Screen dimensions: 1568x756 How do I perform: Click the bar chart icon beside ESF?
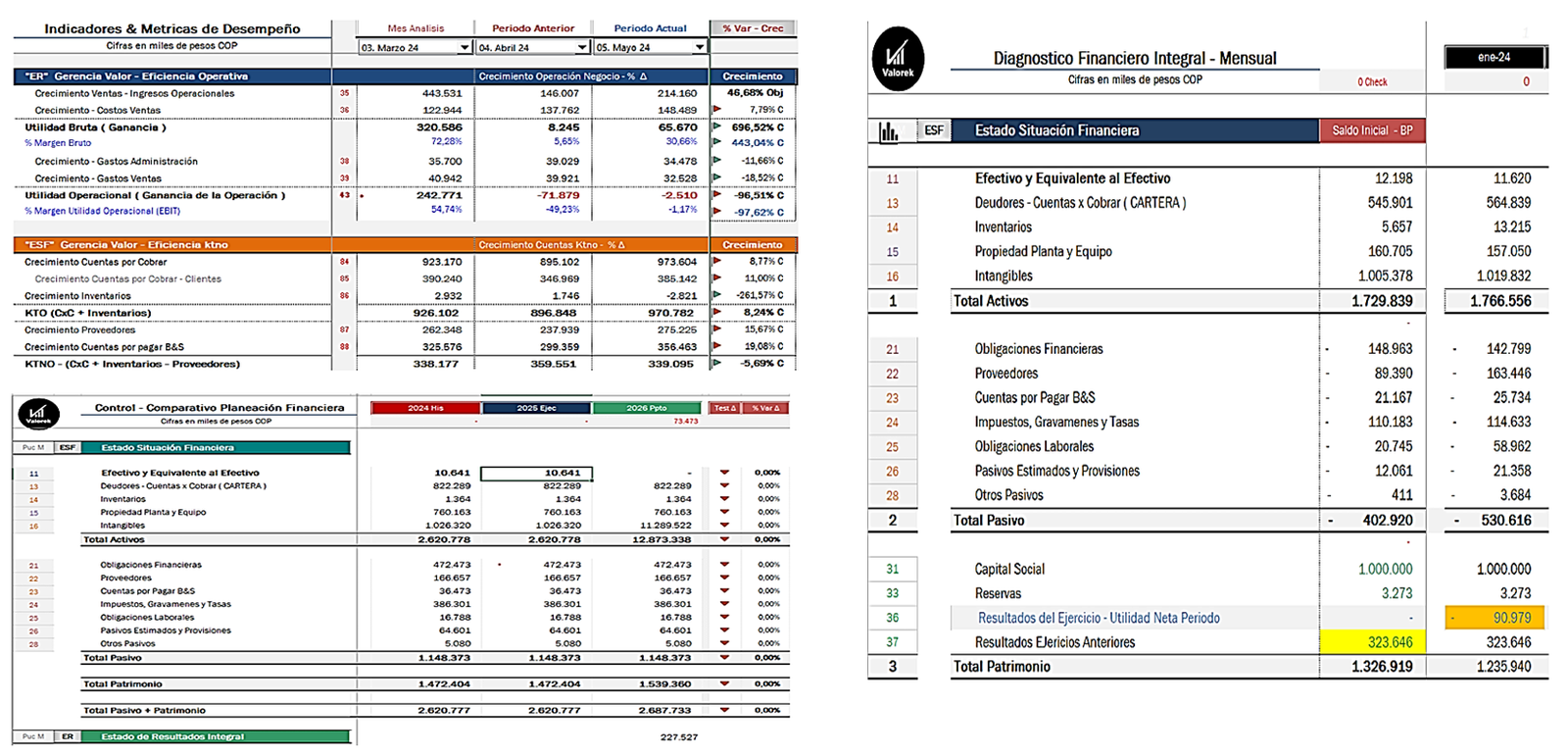(x=889, y=130)
